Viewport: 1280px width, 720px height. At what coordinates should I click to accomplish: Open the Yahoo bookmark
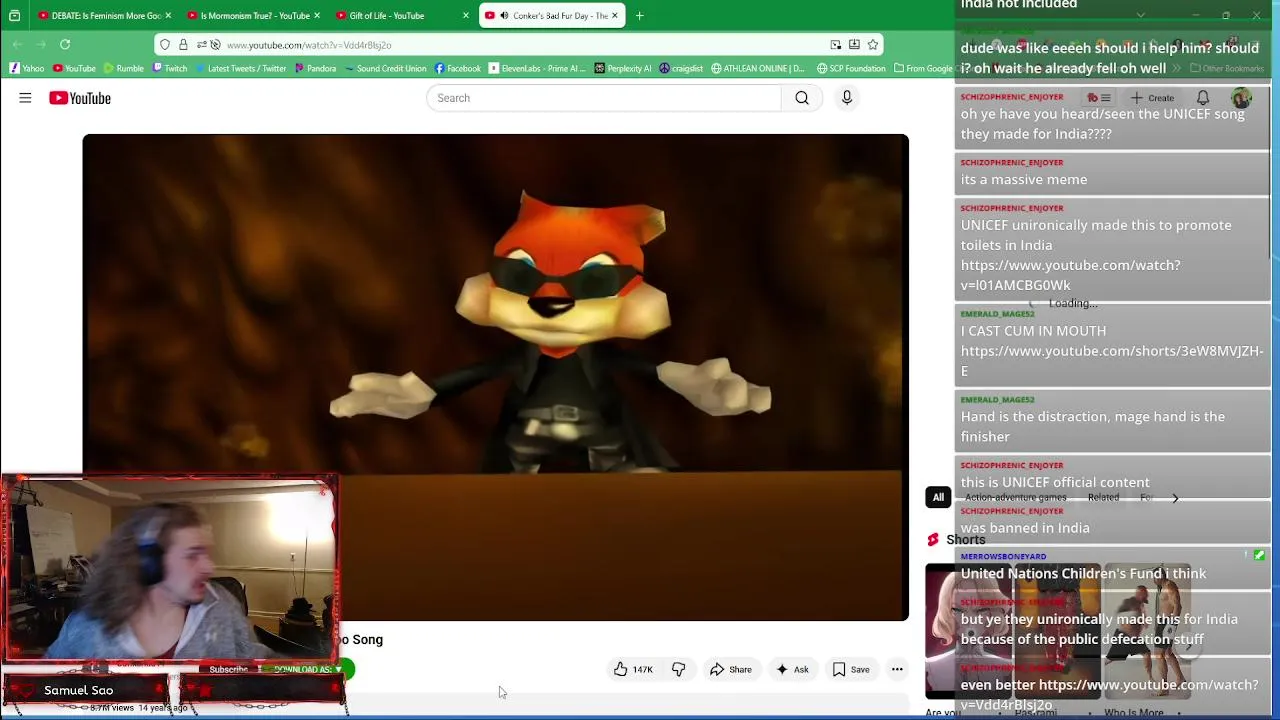click(x=27, y=68)
